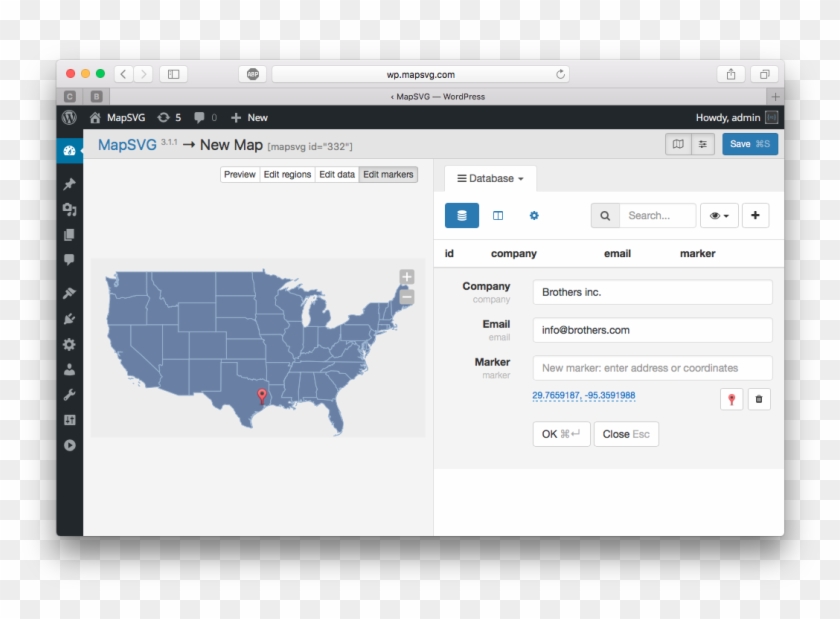Open the database table view icon

(462, 215)
